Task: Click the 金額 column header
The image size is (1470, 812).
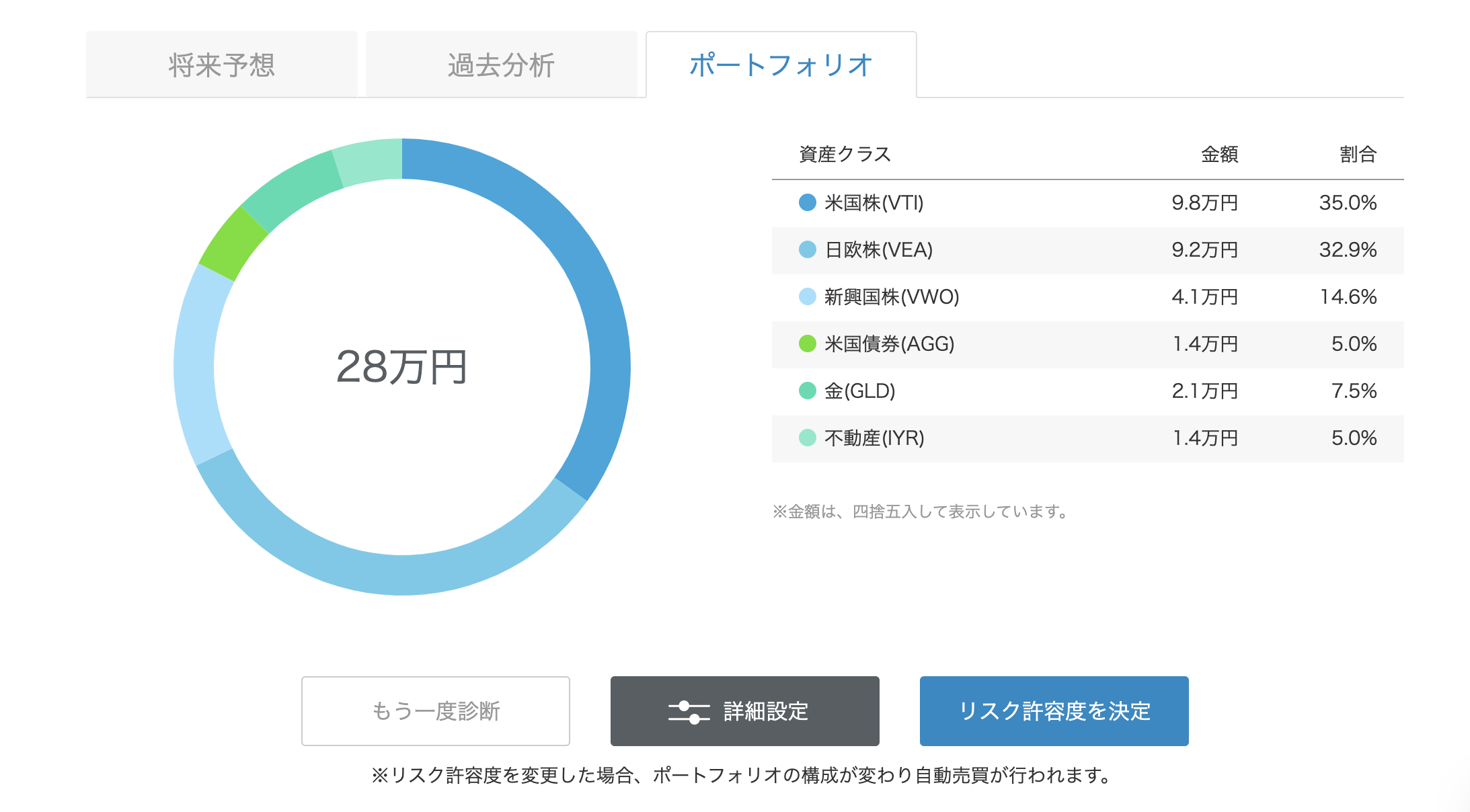Action: [1220, 154]
